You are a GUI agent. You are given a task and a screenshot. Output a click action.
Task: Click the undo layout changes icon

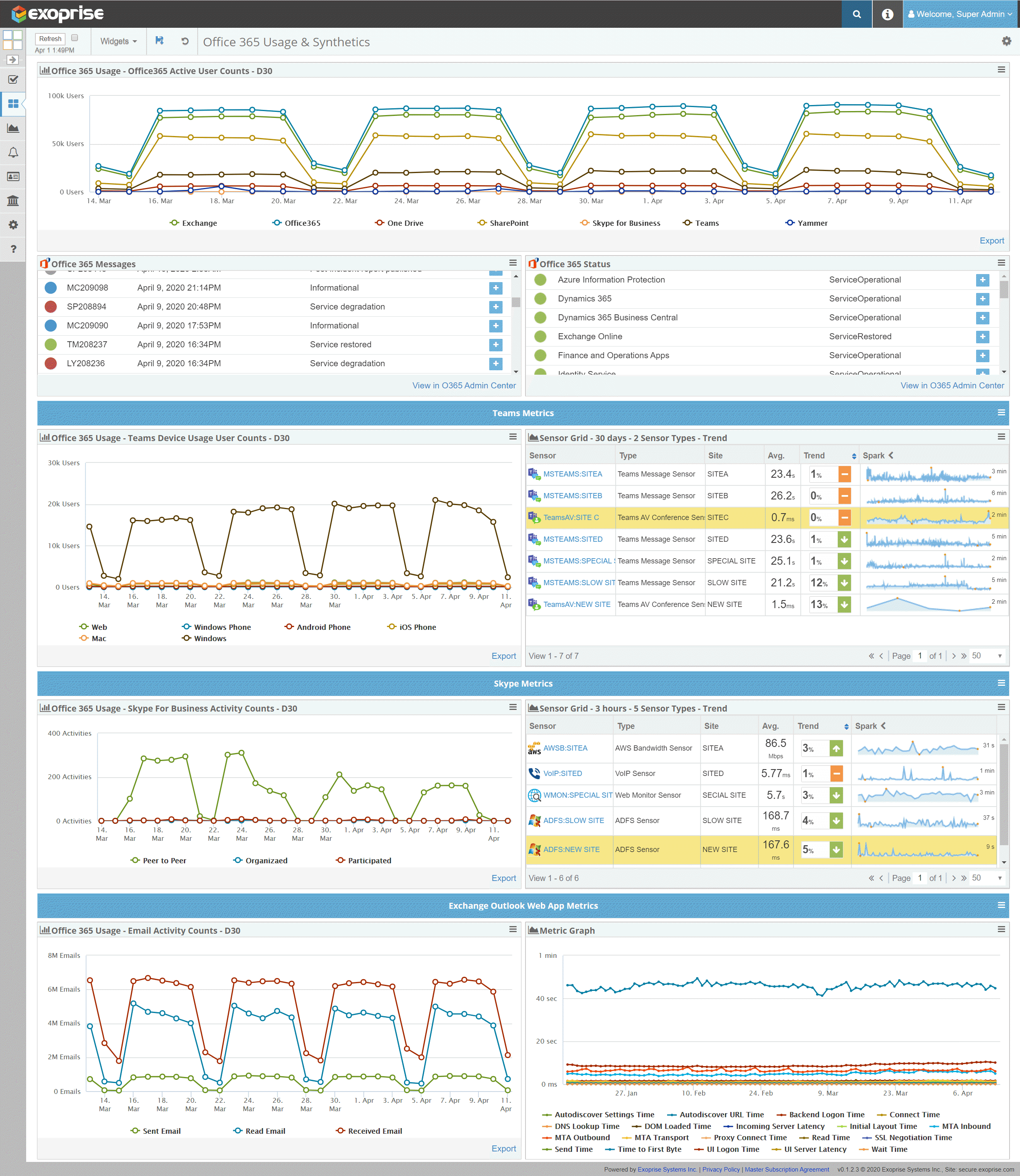pyautogui.click(x=185, y=41)
